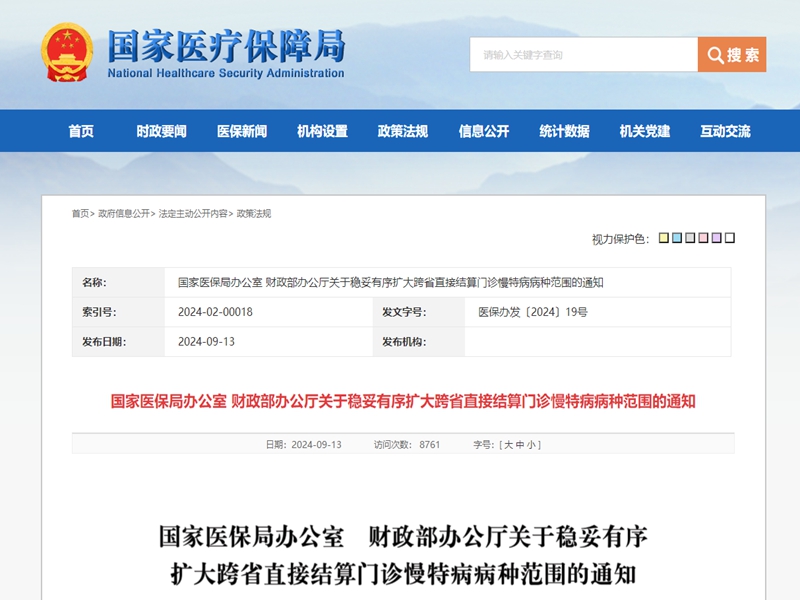800x600 pixels.
Task: Click the 小 font size option
Action: coord(528,445)
